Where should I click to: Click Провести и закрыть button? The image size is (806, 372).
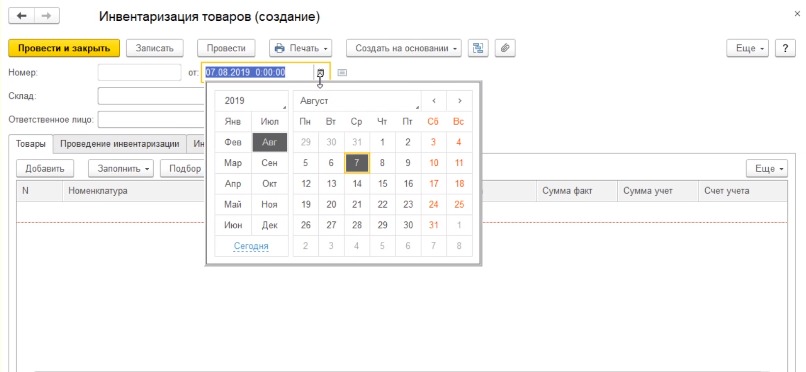tap(64, 48)
